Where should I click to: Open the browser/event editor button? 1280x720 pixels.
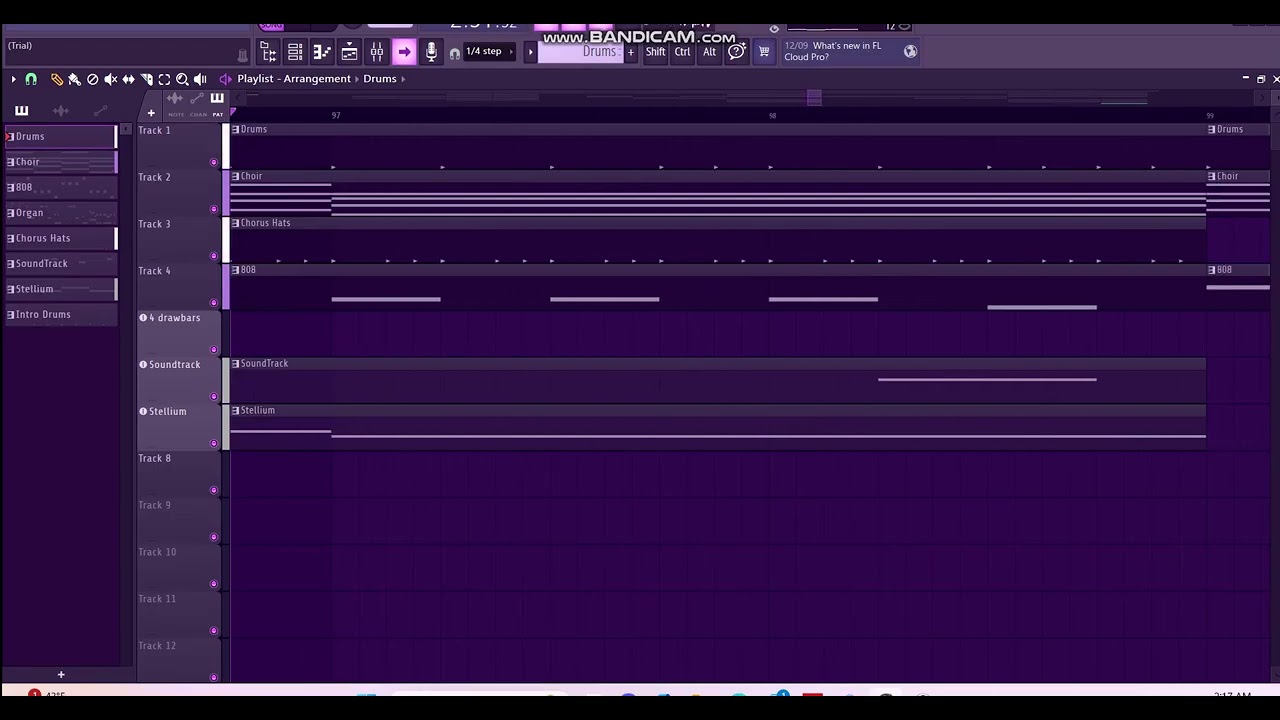tap(349, 51)
